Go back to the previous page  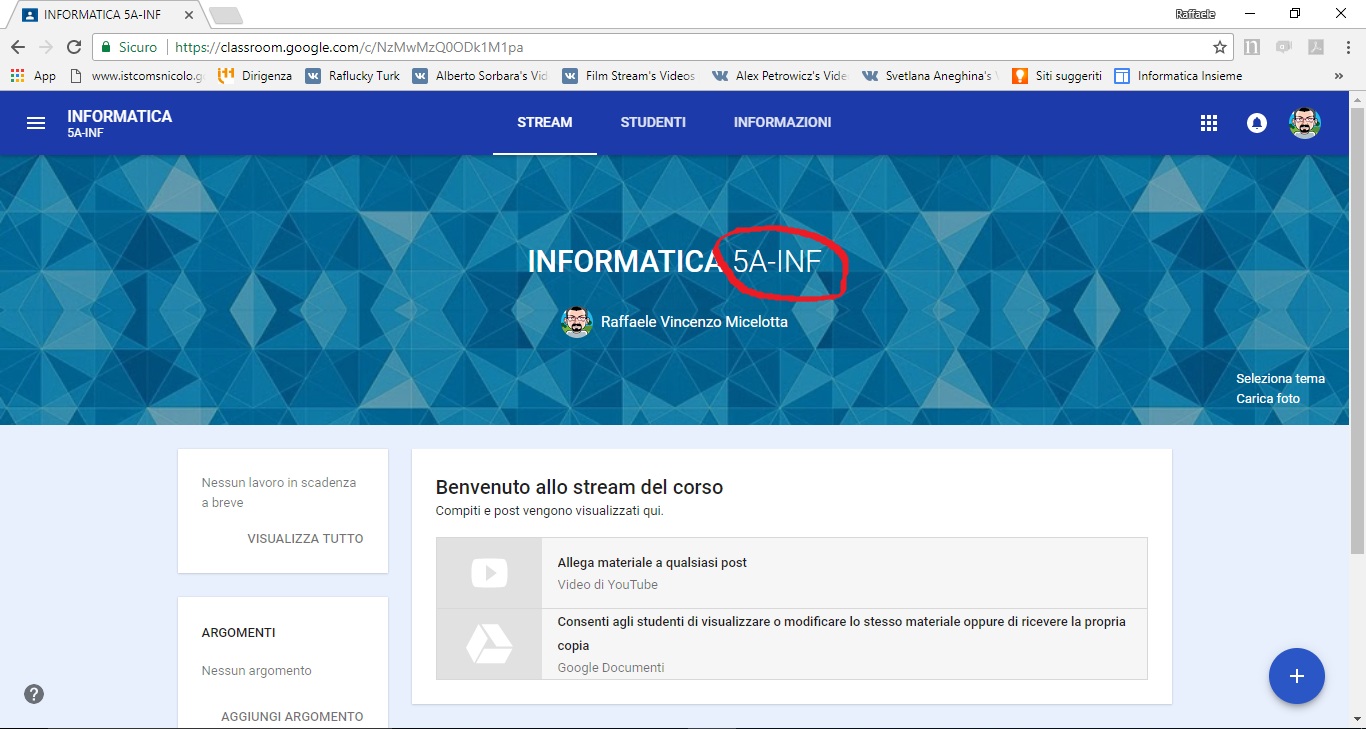(18, 47)
